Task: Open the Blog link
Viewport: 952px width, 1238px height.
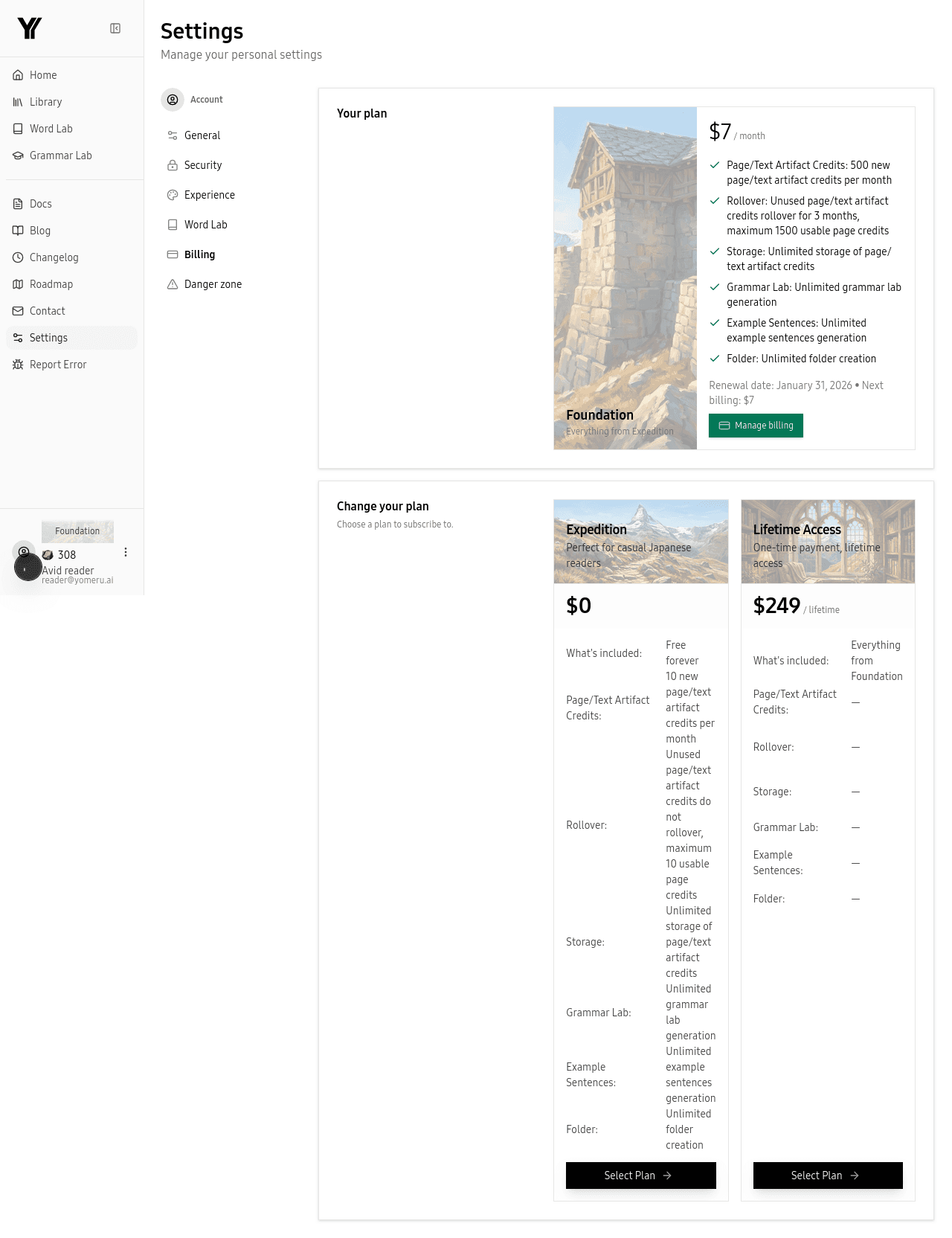Action: (71, 231)
